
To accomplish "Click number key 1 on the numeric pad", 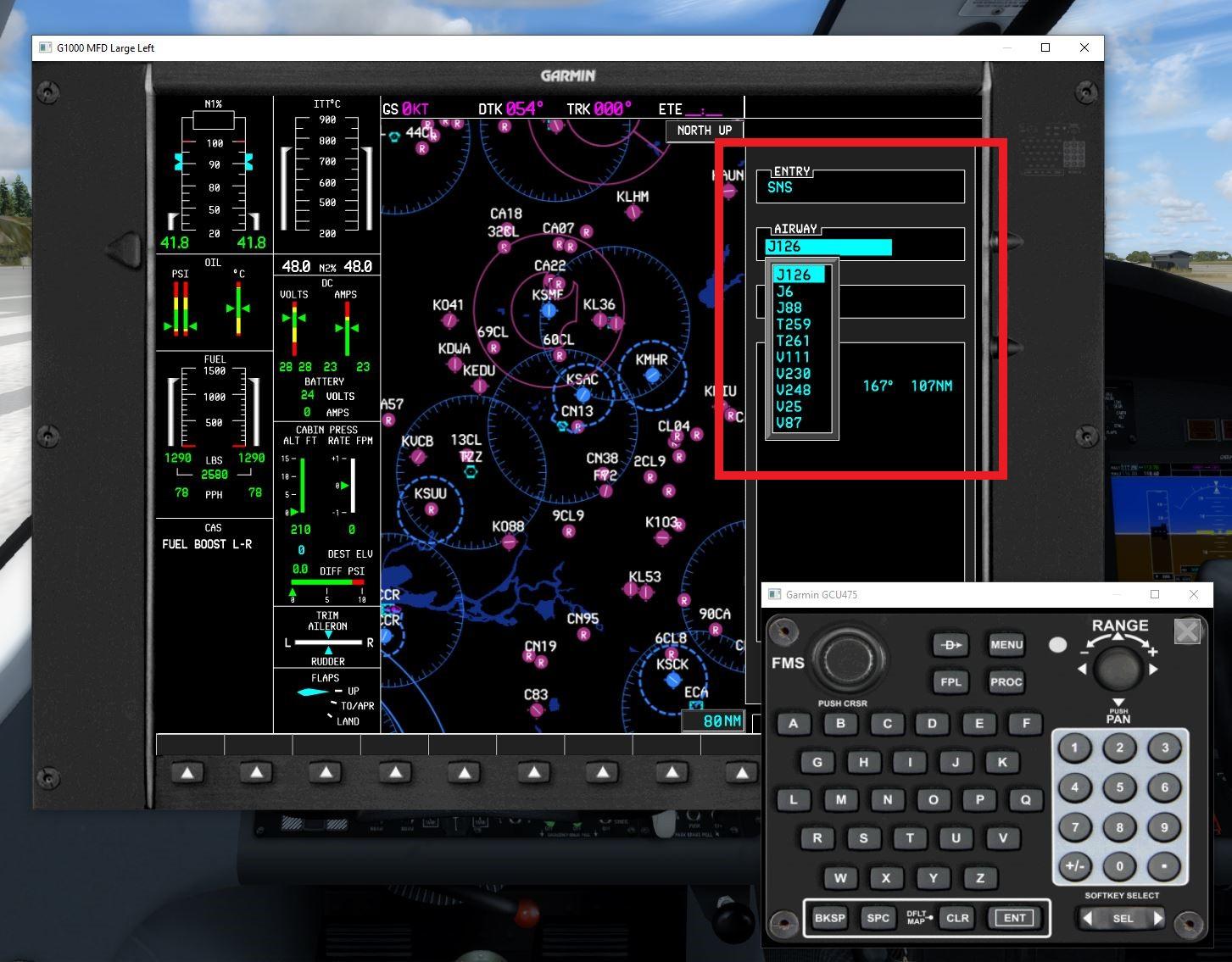I will coord(1074,748).
